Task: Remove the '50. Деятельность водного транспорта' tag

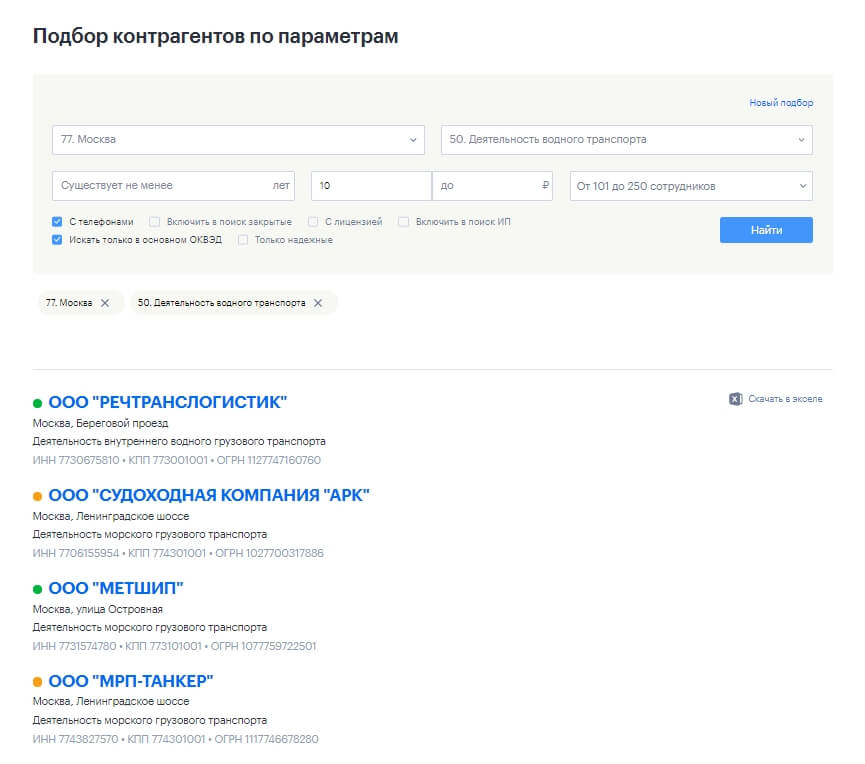Action: click(x=318, y=303)
